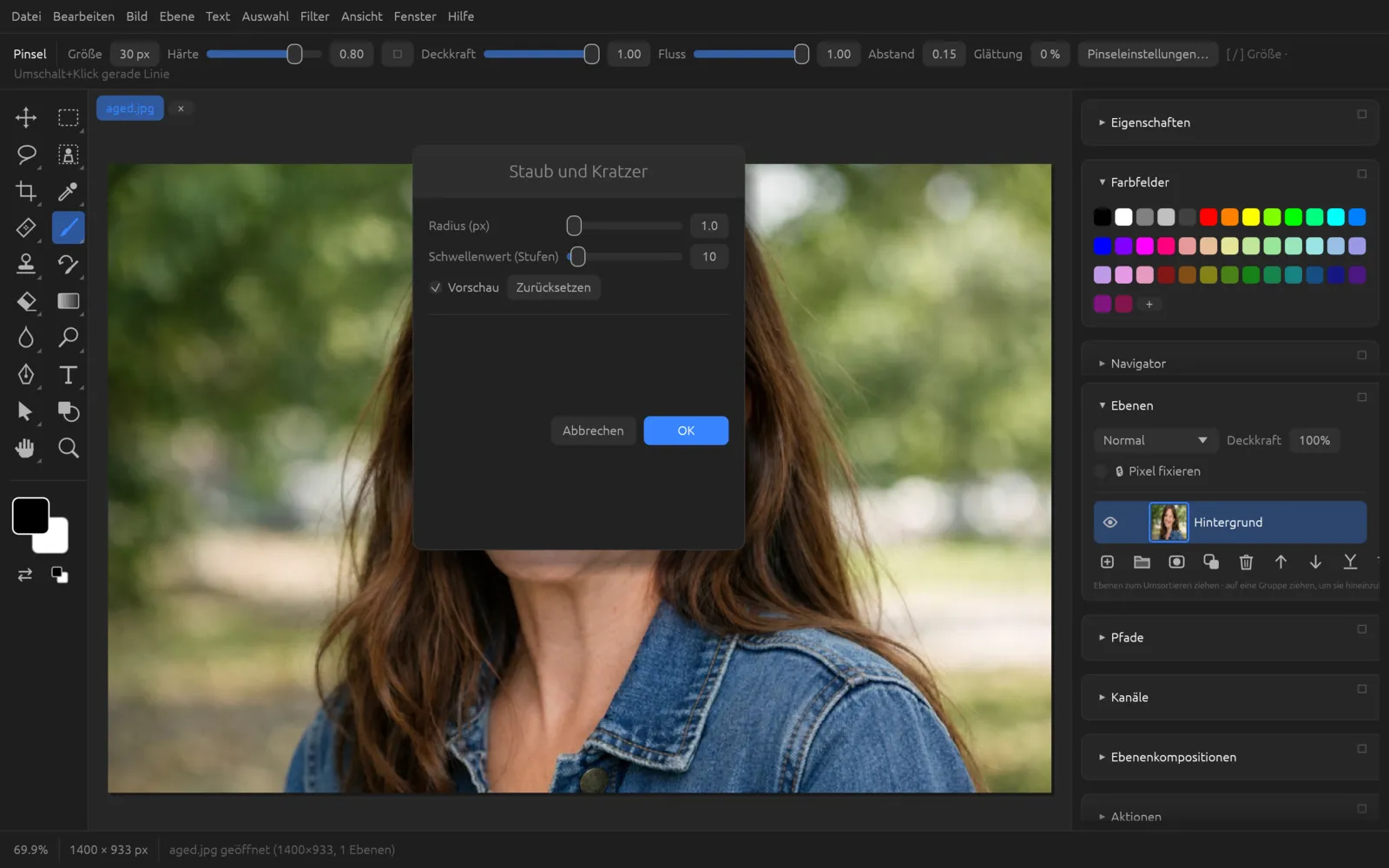Click the Hintergrund layer thumbnail
Viewport: 1389px width, 868px height.
(x=1168, y=523)
